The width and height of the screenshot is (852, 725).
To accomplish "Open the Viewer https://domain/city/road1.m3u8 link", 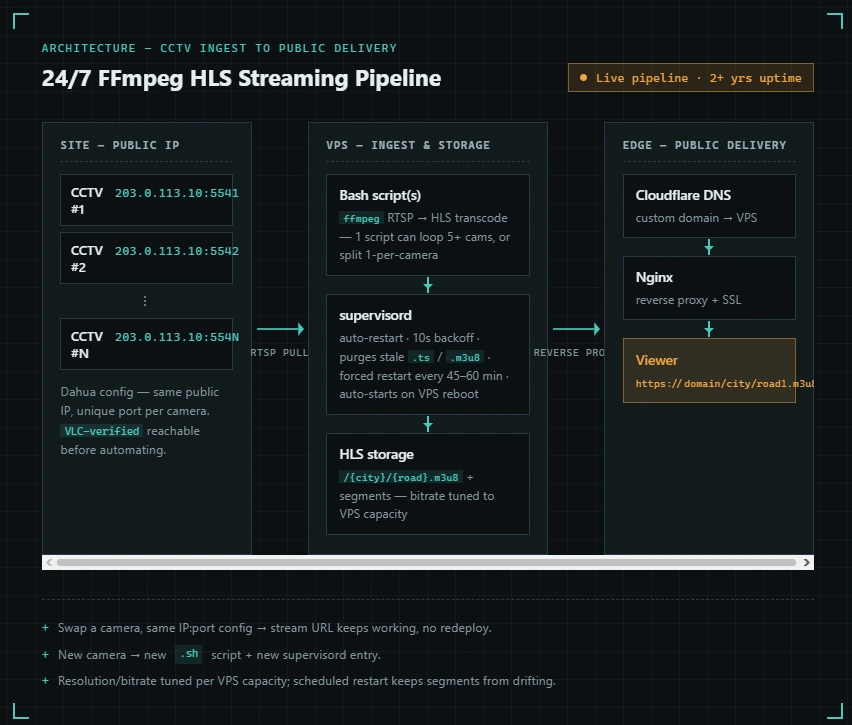I will (725, 384).
